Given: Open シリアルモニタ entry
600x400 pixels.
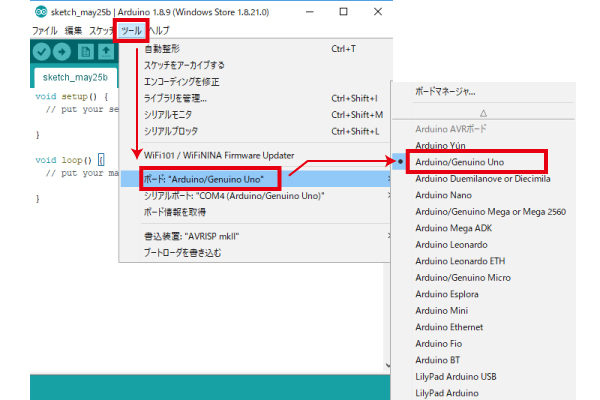Looking at the screenshot, I should pos(256,115).
